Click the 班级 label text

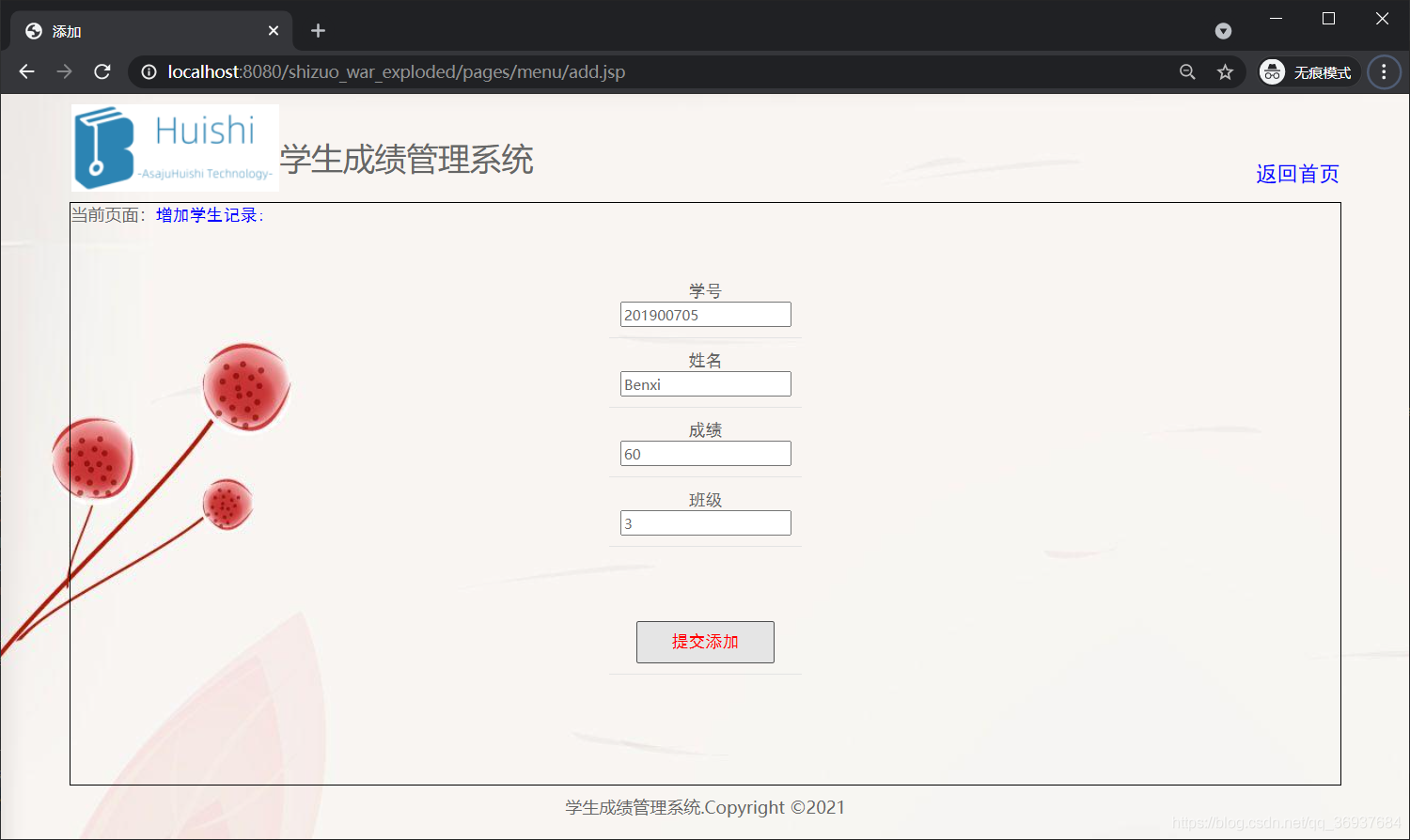[705, 500]
